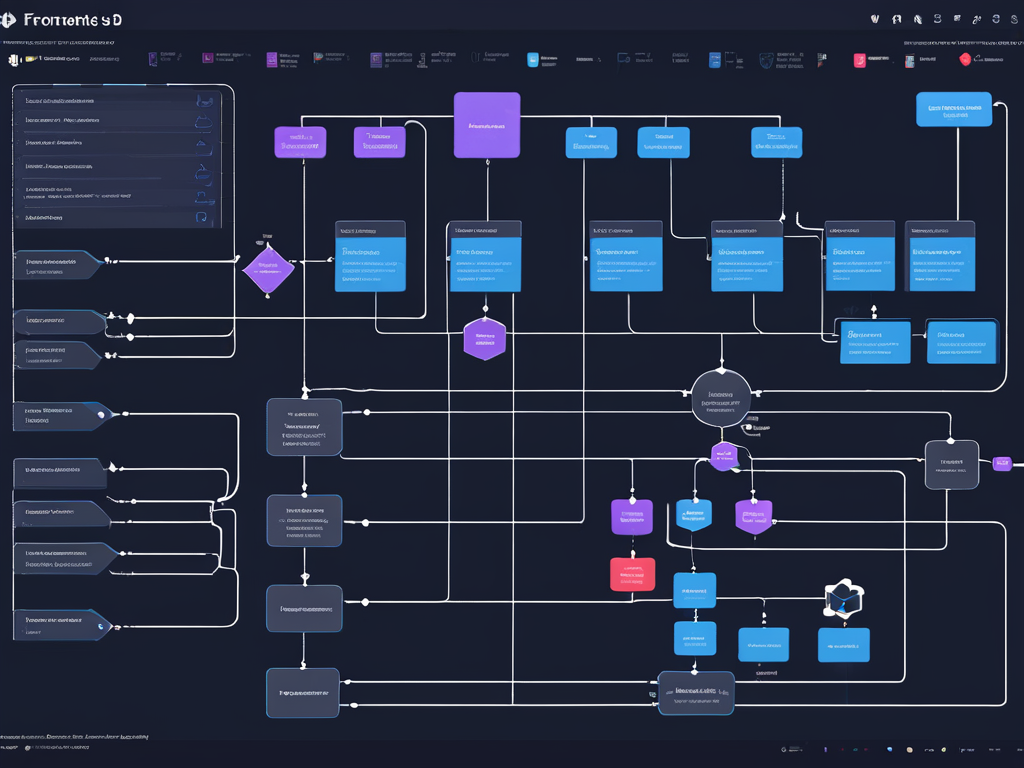Select the red rectangular node

632,574
